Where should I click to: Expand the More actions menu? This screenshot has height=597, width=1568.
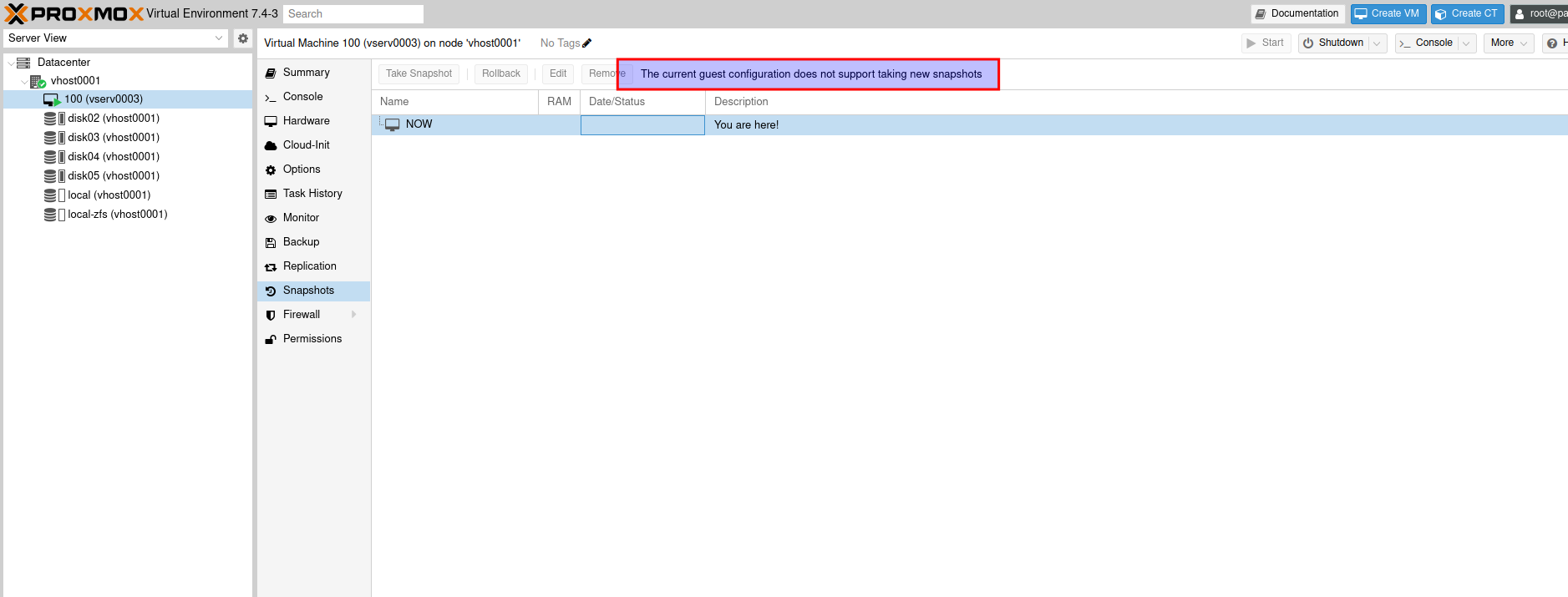coord(1508,43)
